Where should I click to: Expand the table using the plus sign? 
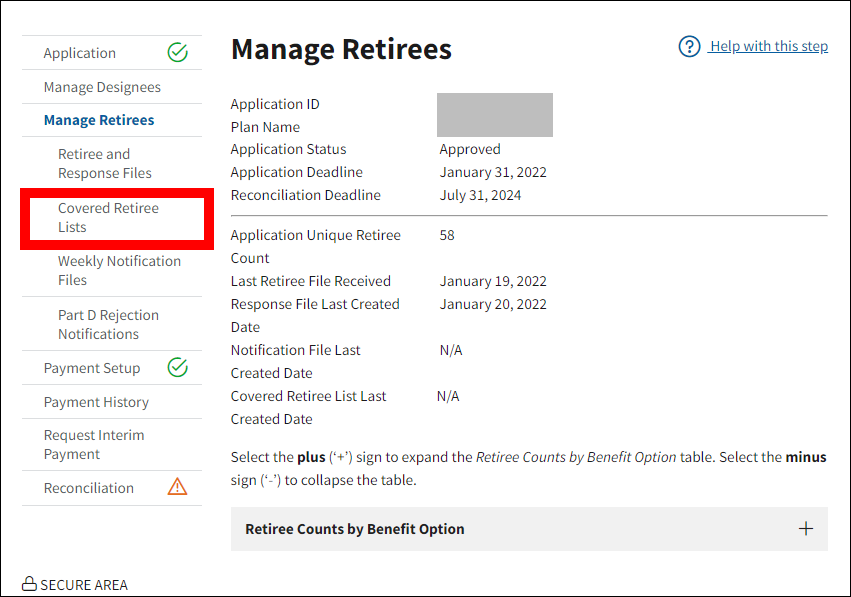click(805, 529)
